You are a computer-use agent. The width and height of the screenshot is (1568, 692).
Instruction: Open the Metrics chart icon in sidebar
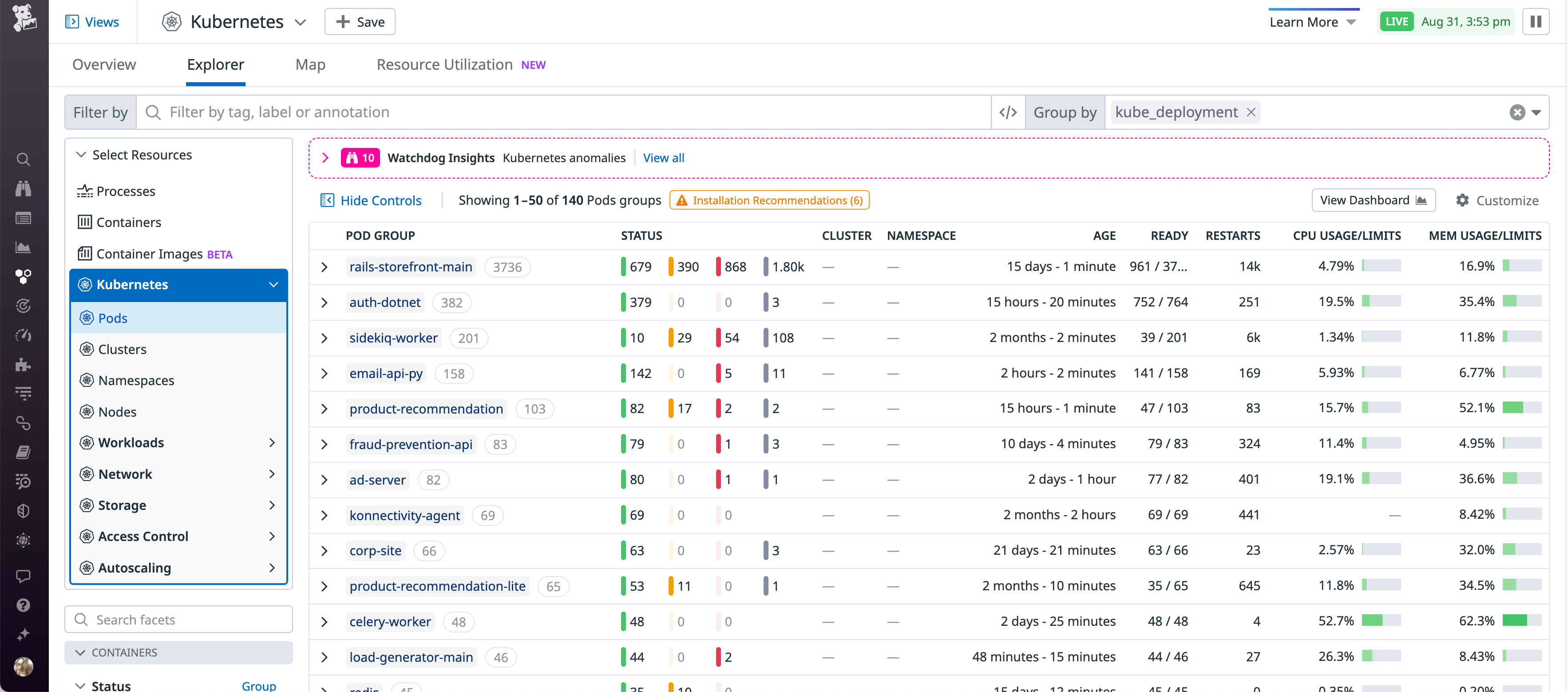click(23, 247)
